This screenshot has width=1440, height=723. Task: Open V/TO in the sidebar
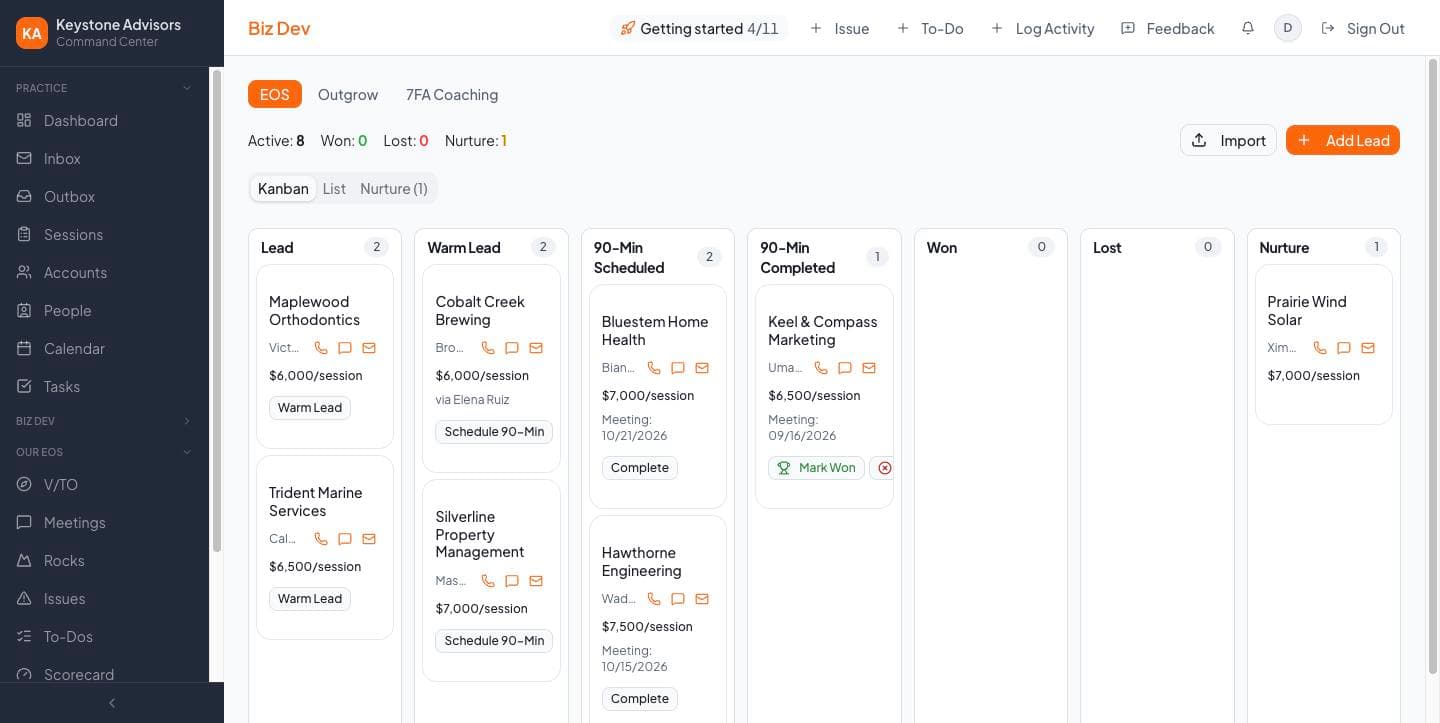point(104,484)
